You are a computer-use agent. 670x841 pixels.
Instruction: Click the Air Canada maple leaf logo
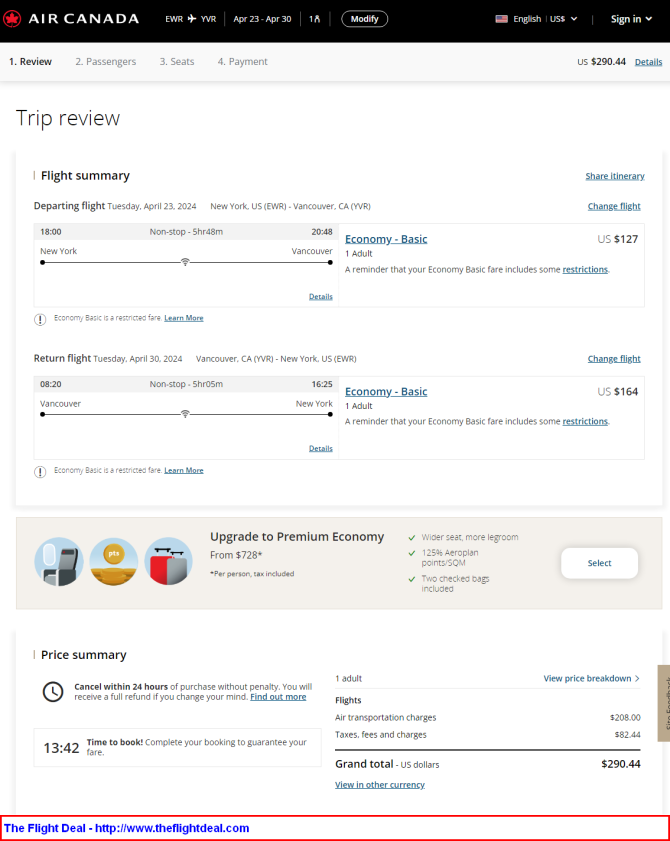click(12, 19)
